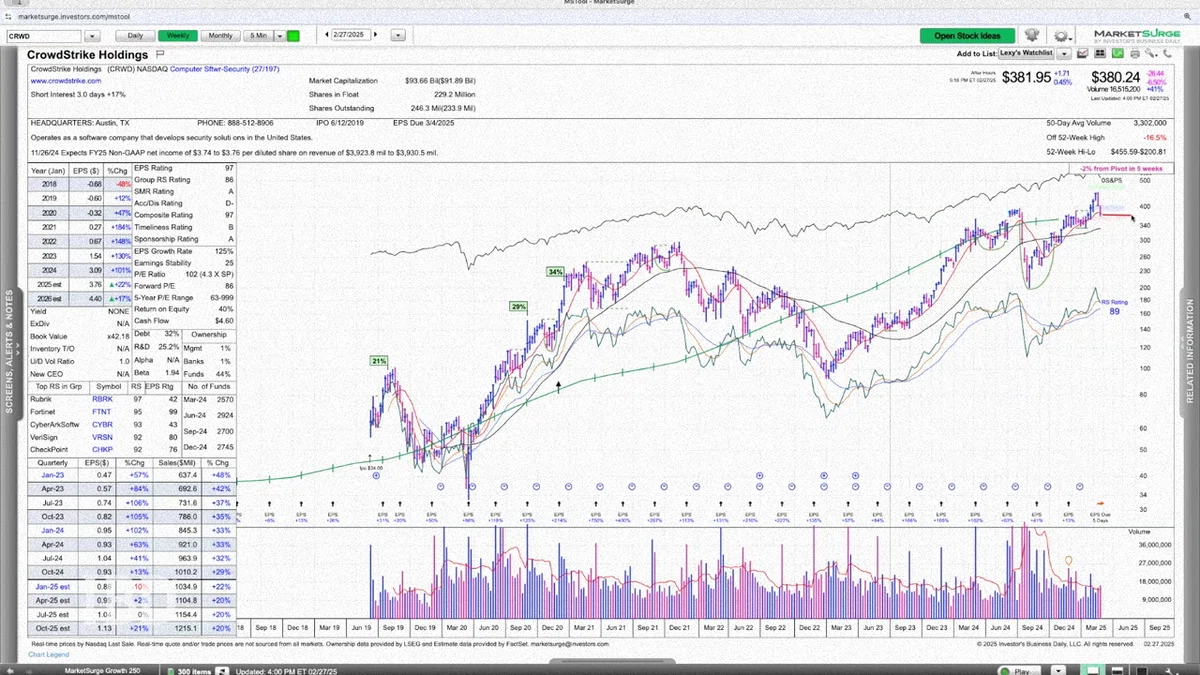Click the previous date arrow

327,35
